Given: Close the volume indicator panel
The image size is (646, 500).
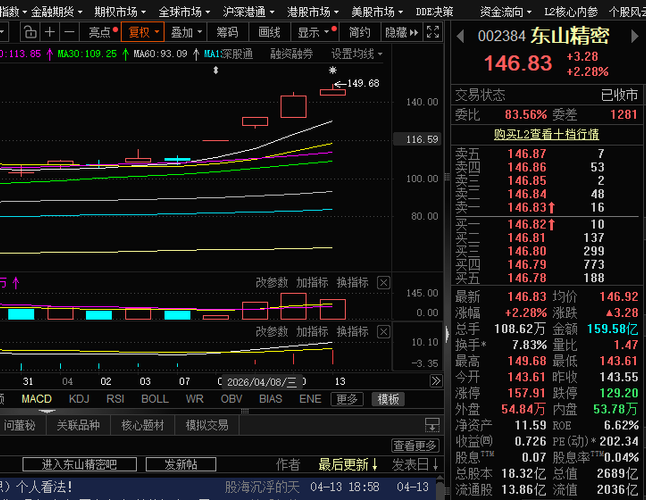Looking at the screenshot, I should (x=383, y=283).
